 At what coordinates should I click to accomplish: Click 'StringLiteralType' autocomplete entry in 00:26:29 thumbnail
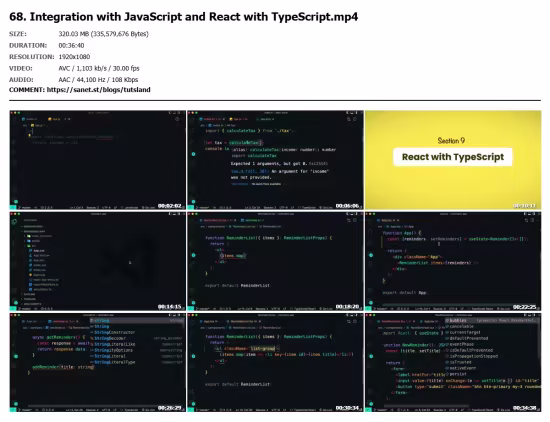tap(115, 362)
